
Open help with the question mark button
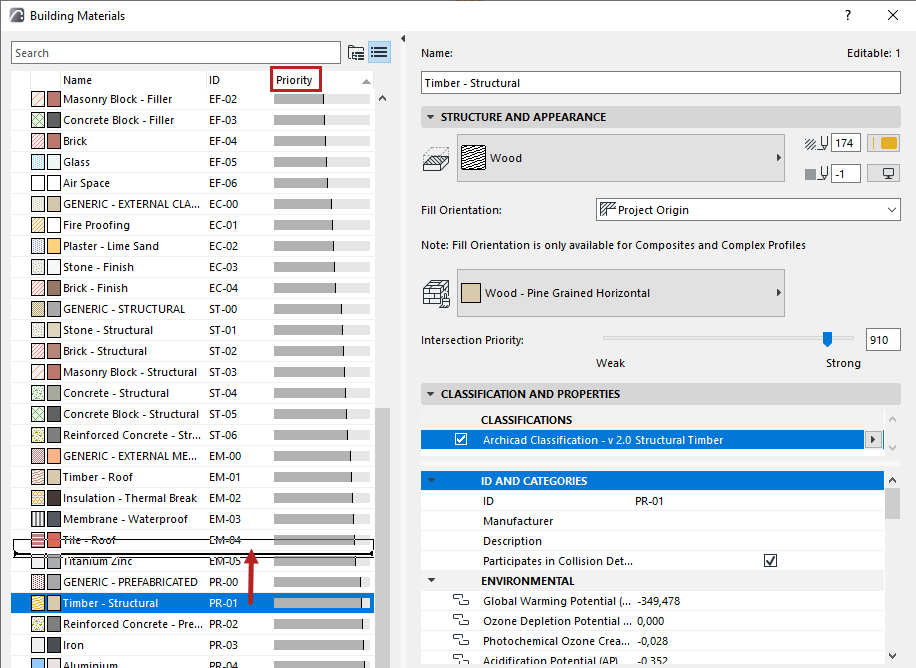pos(848,15)
